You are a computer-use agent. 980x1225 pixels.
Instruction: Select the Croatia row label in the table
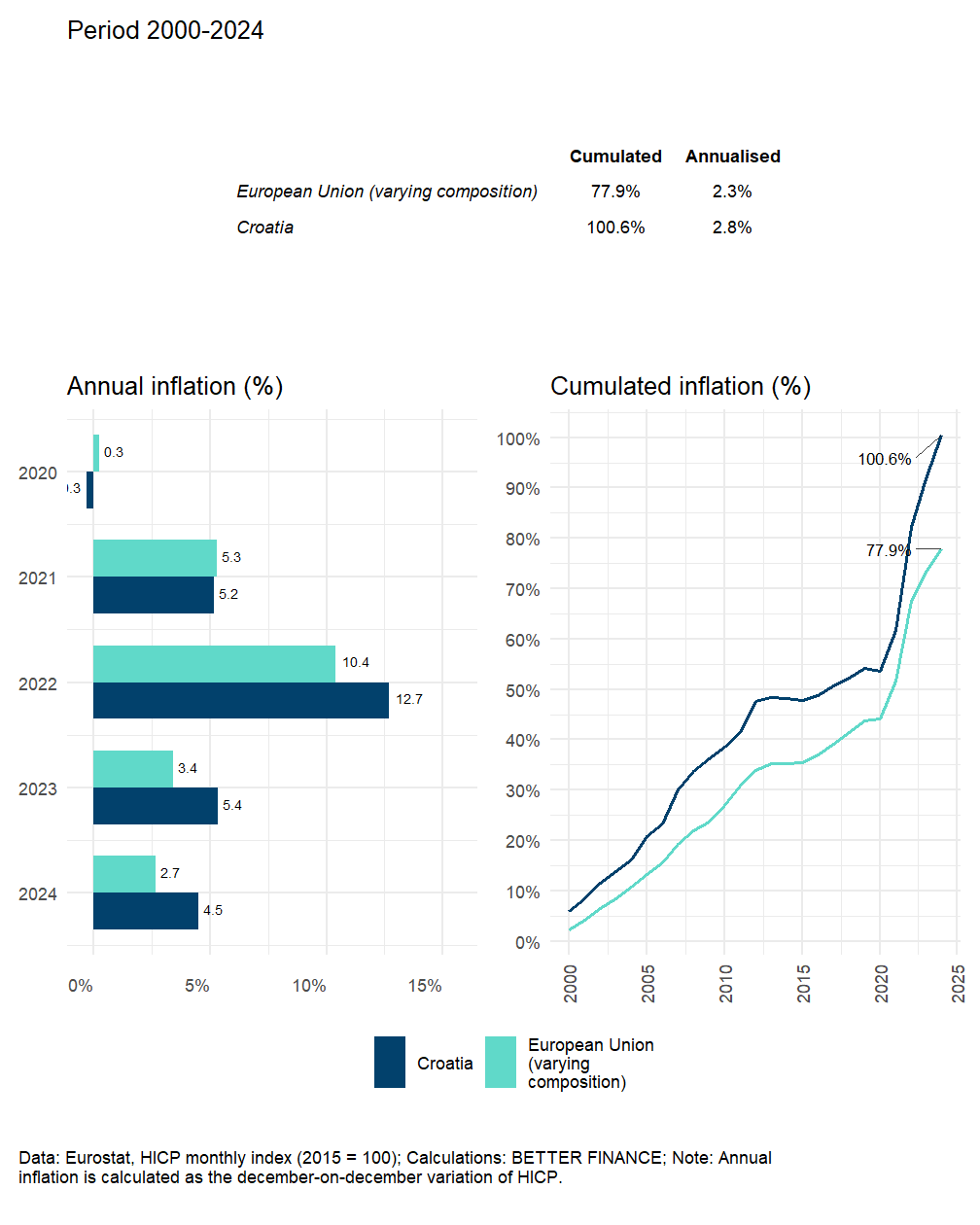click(265, 227)
